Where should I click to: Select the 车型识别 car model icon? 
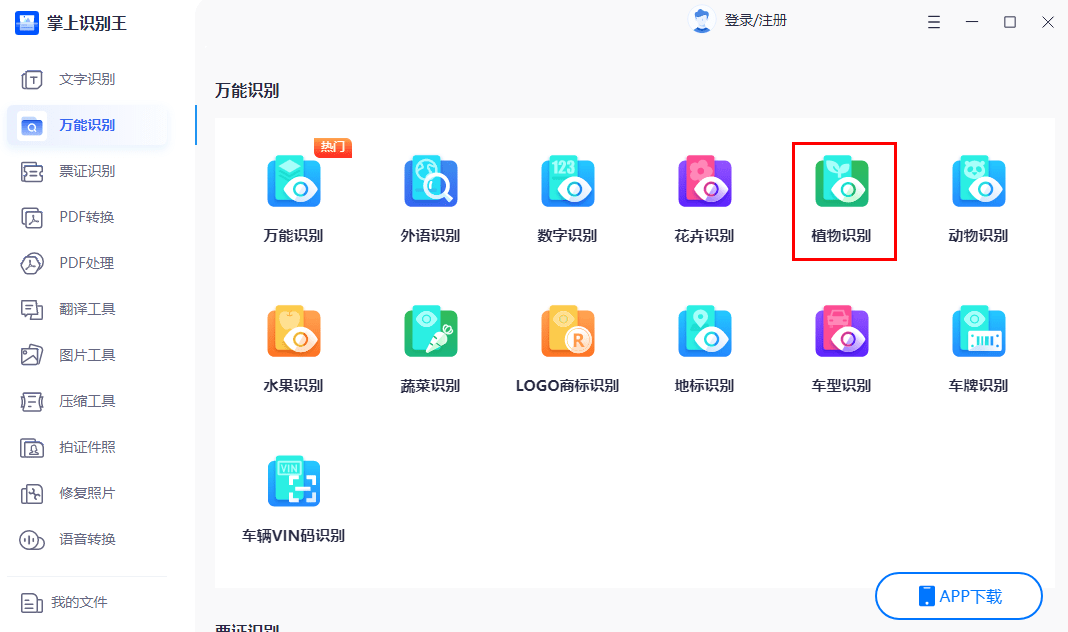tap(841, 333)
